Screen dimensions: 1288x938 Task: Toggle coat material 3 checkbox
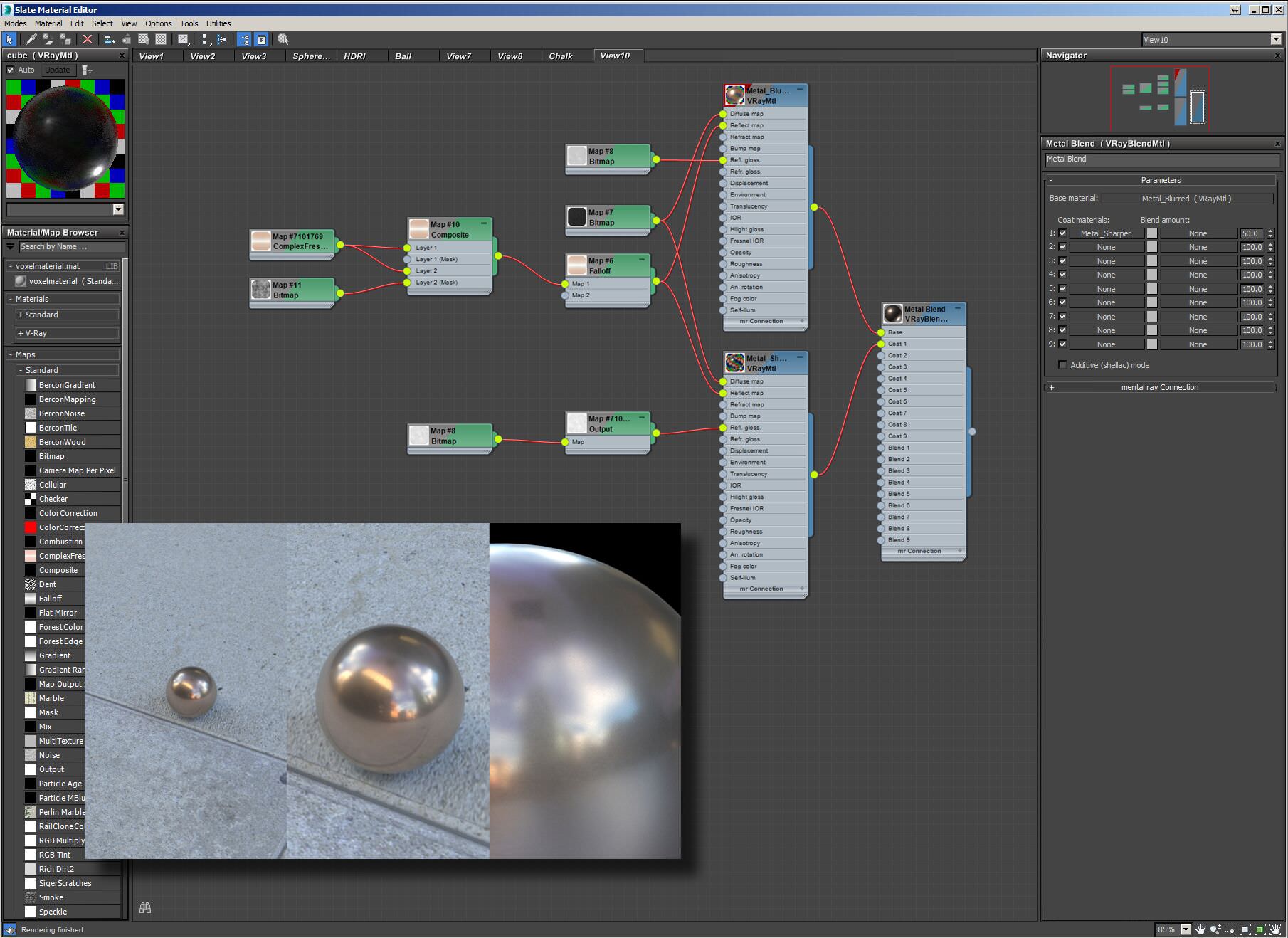click(x=1062, y=261)
